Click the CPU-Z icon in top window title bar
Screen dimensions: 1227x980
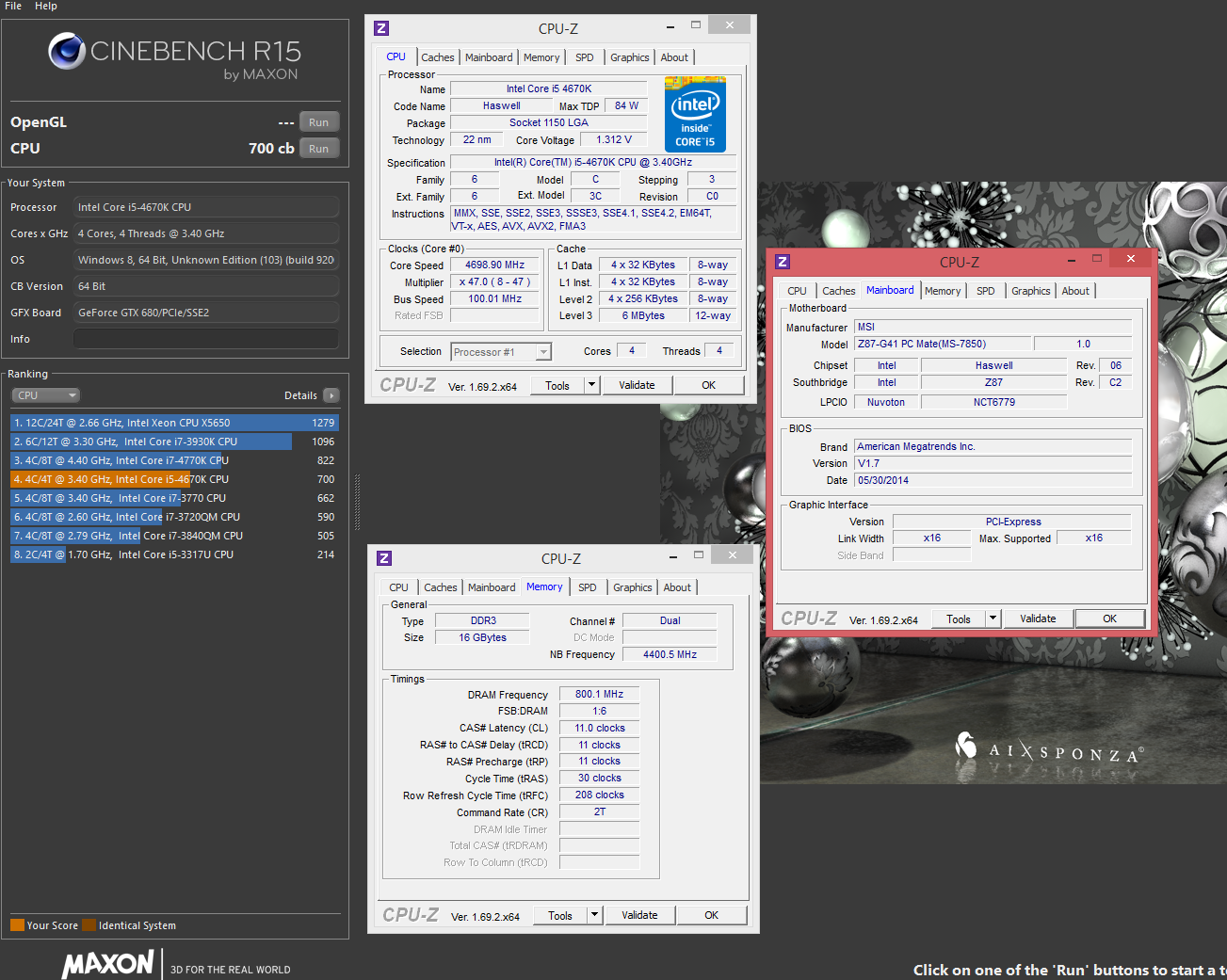381,28
